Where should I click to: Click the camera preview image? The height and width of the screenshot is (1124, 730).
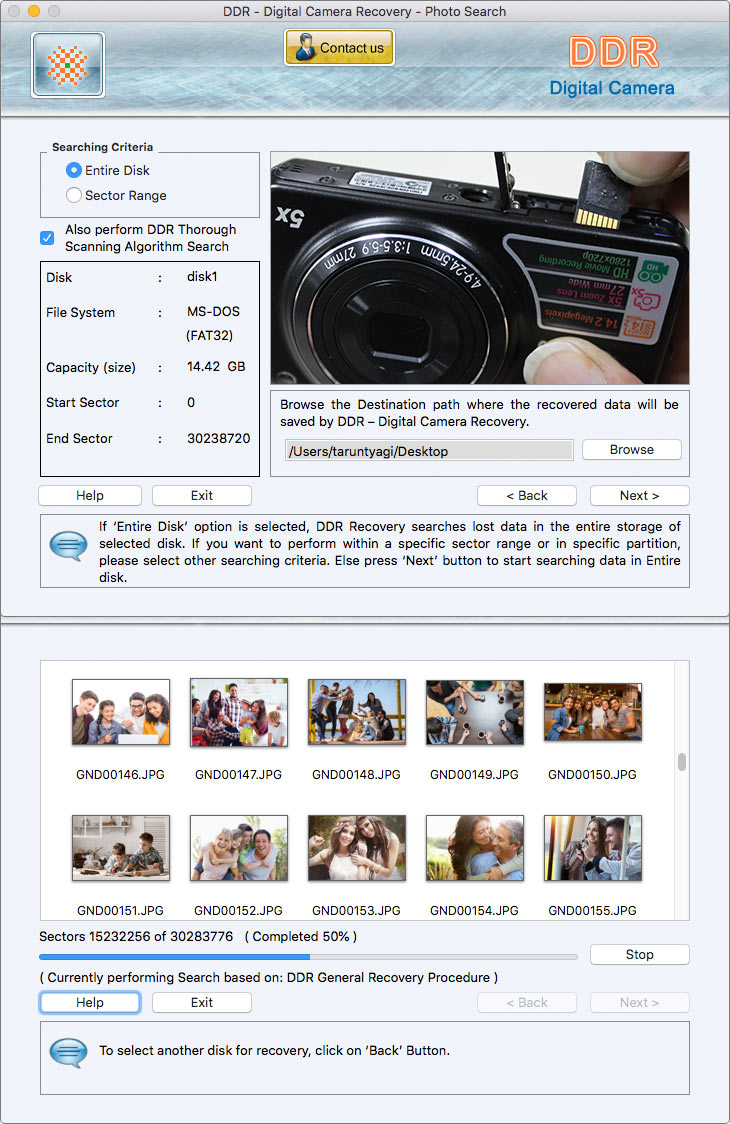(x=480, y=267)
